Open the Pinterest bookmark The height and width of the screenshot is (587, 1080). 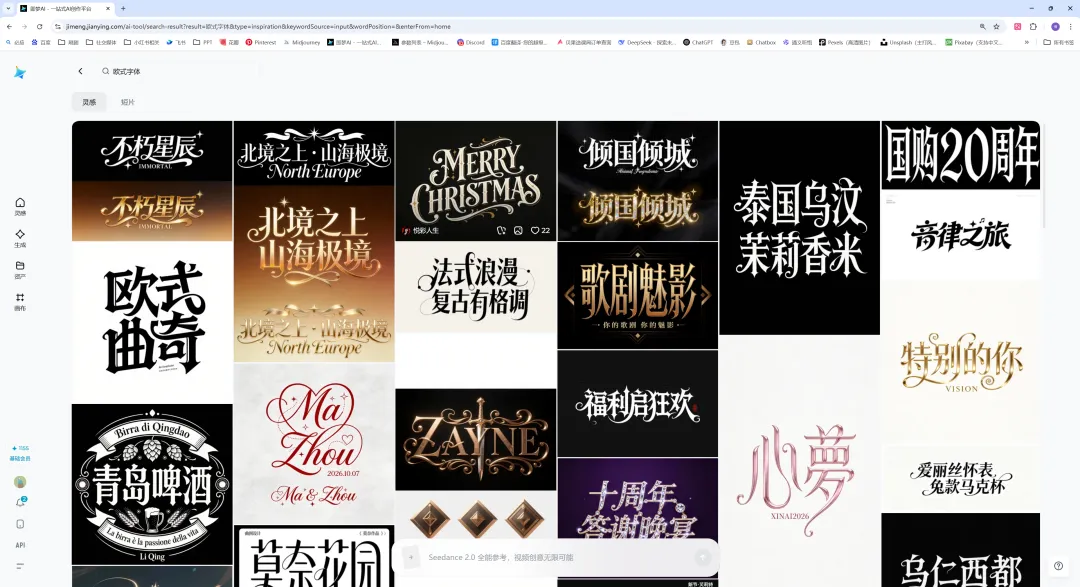pos(261,42)
